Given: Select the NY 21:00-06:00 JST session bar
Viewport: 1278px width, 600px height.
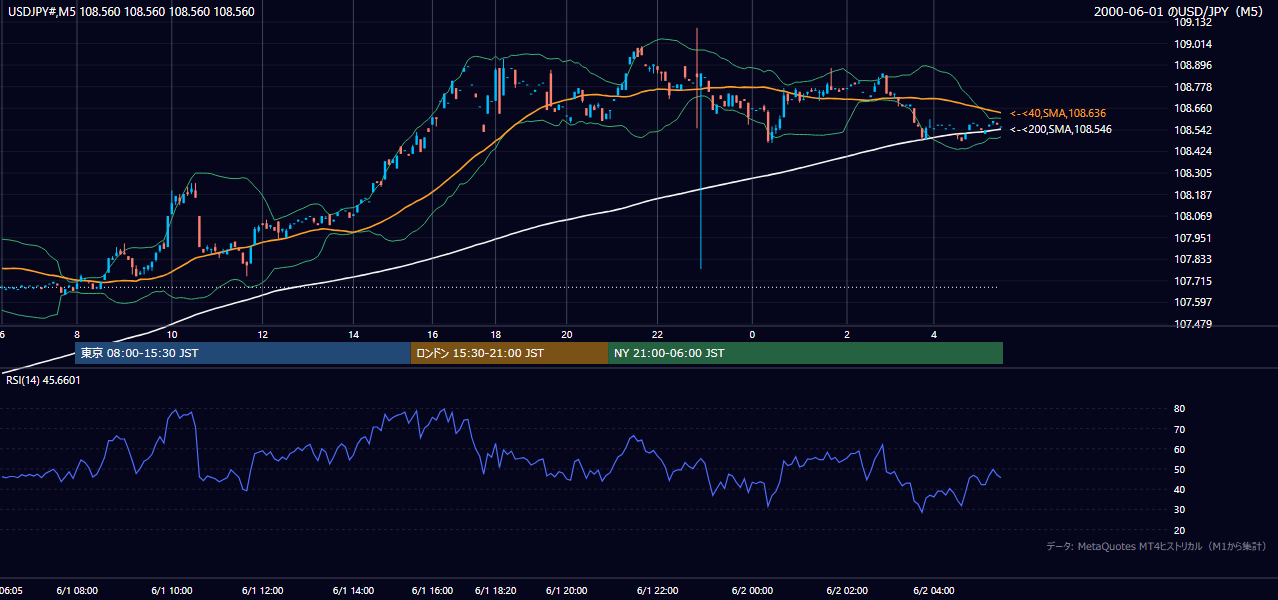Looking at the screenshot, I should [x=805, y=353].
